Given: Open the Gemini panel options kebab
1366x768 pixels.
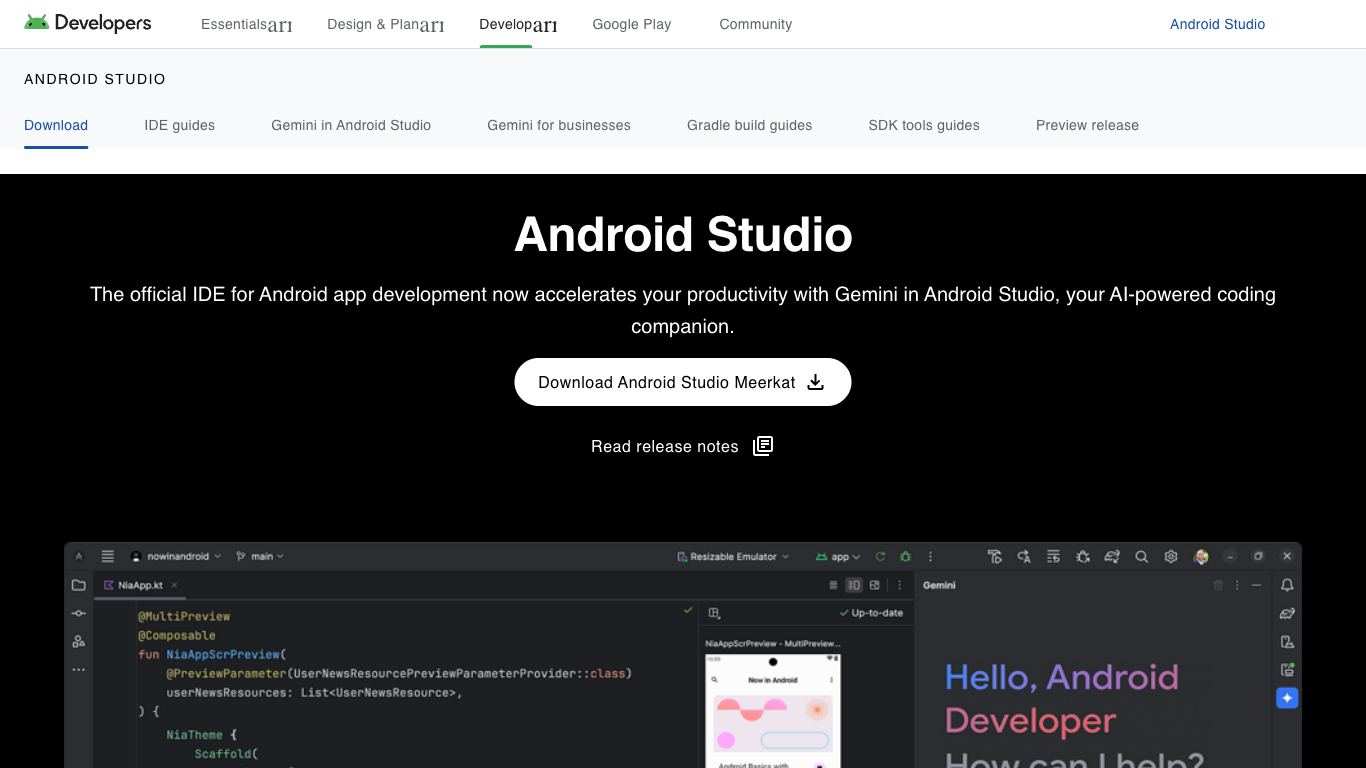Looking at the screenshot, I should point(1238,585).
